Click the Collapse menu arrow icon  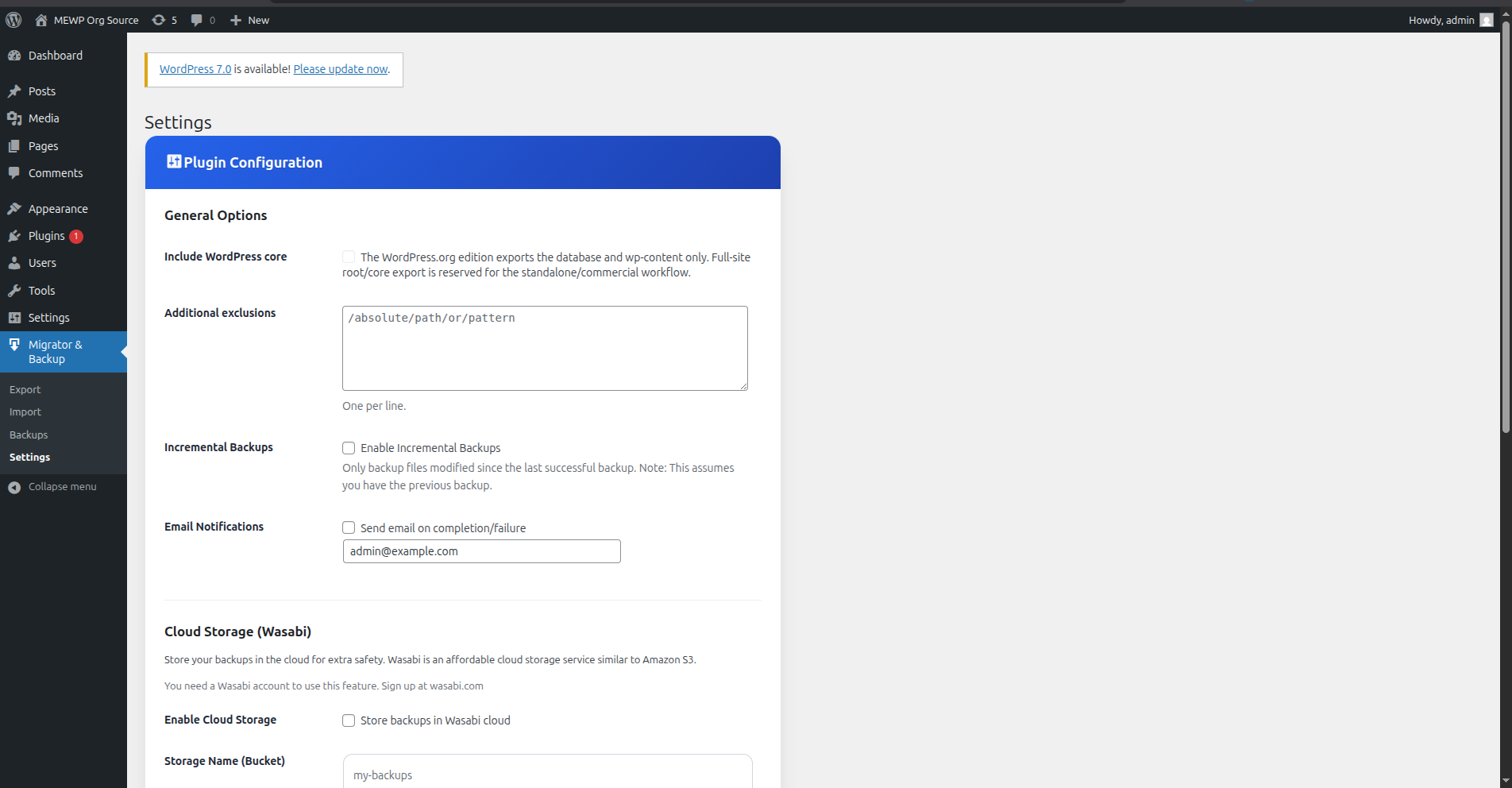point(14,487)
